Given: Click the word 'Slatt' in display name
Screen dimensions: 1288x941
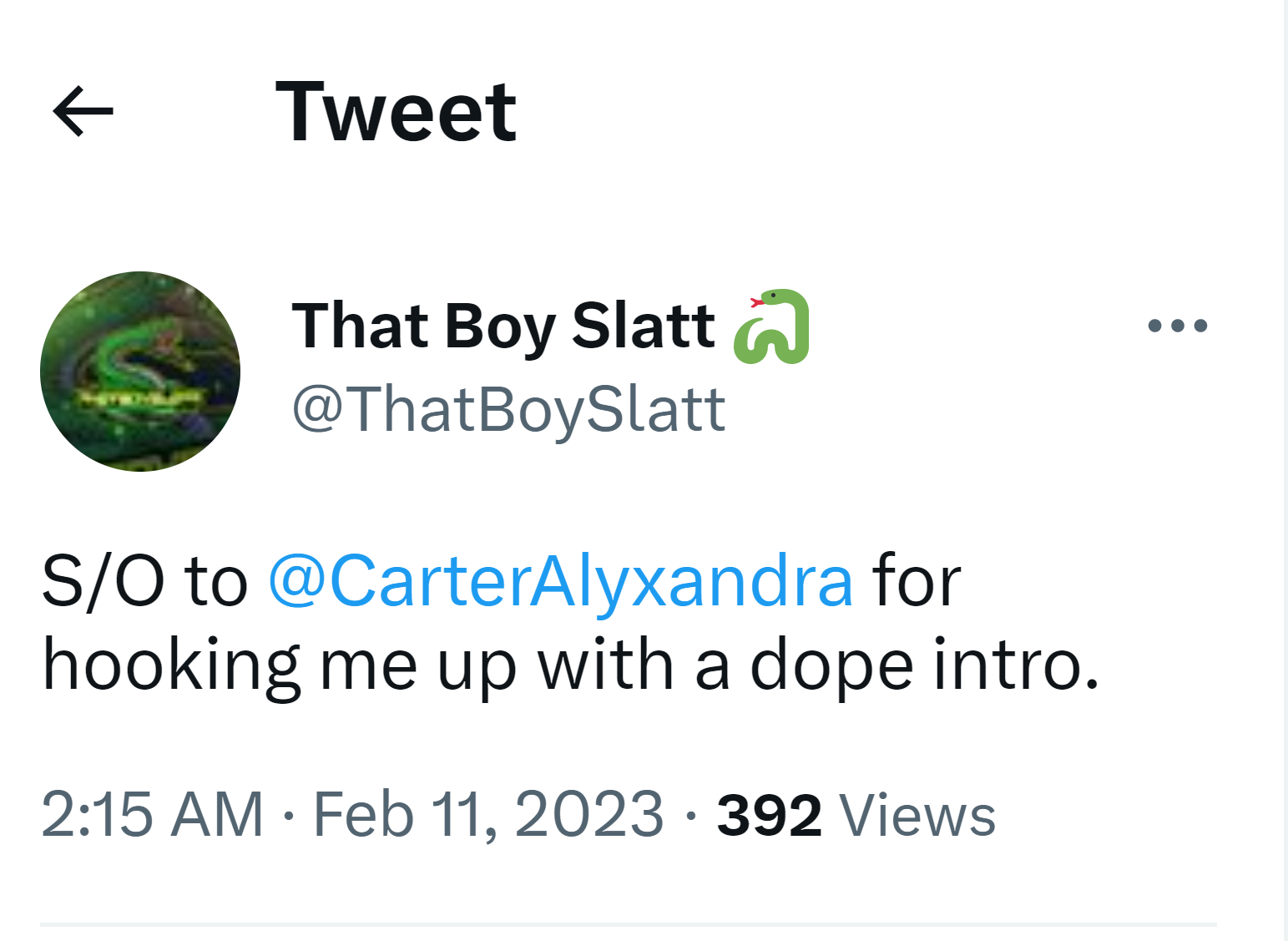Looking at the screenshot, I should point(643,326).
